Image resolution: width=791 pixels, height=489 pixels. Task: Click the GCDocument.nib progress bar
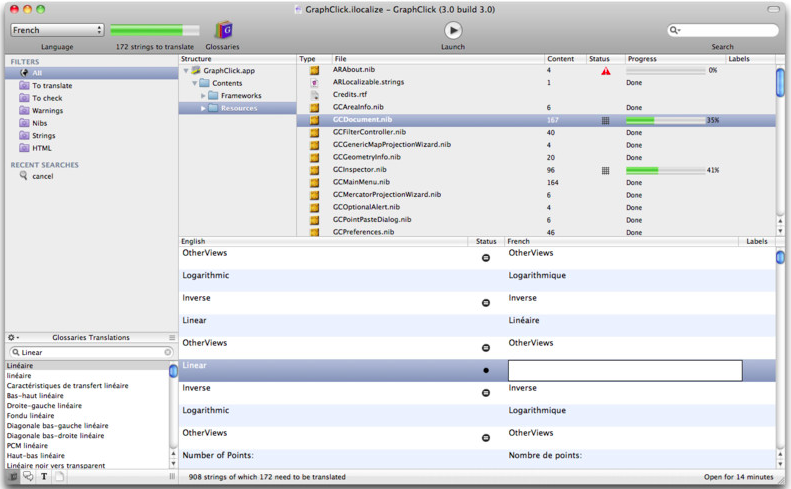click(664, 120)
